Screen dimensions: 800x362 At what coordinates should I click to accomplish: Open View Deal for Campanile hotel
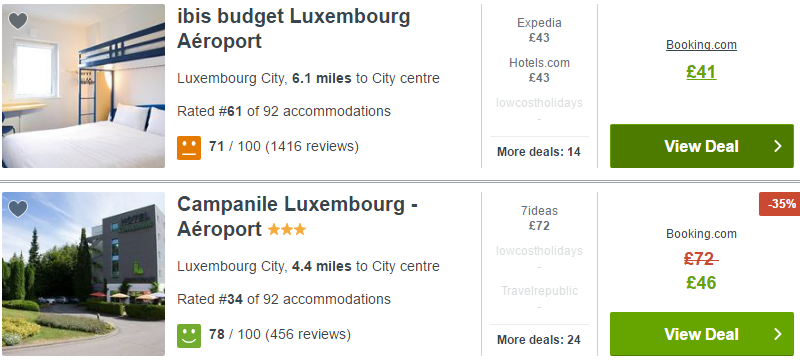[702, 334]
